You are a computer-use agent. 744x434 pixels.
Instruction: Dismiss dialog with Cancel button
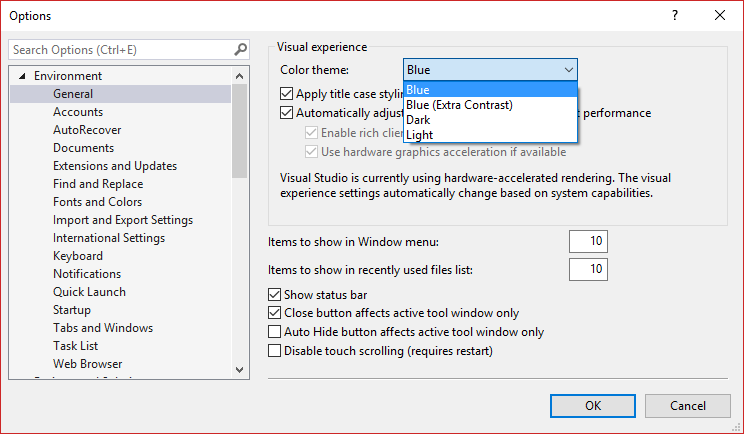[688, 406]
